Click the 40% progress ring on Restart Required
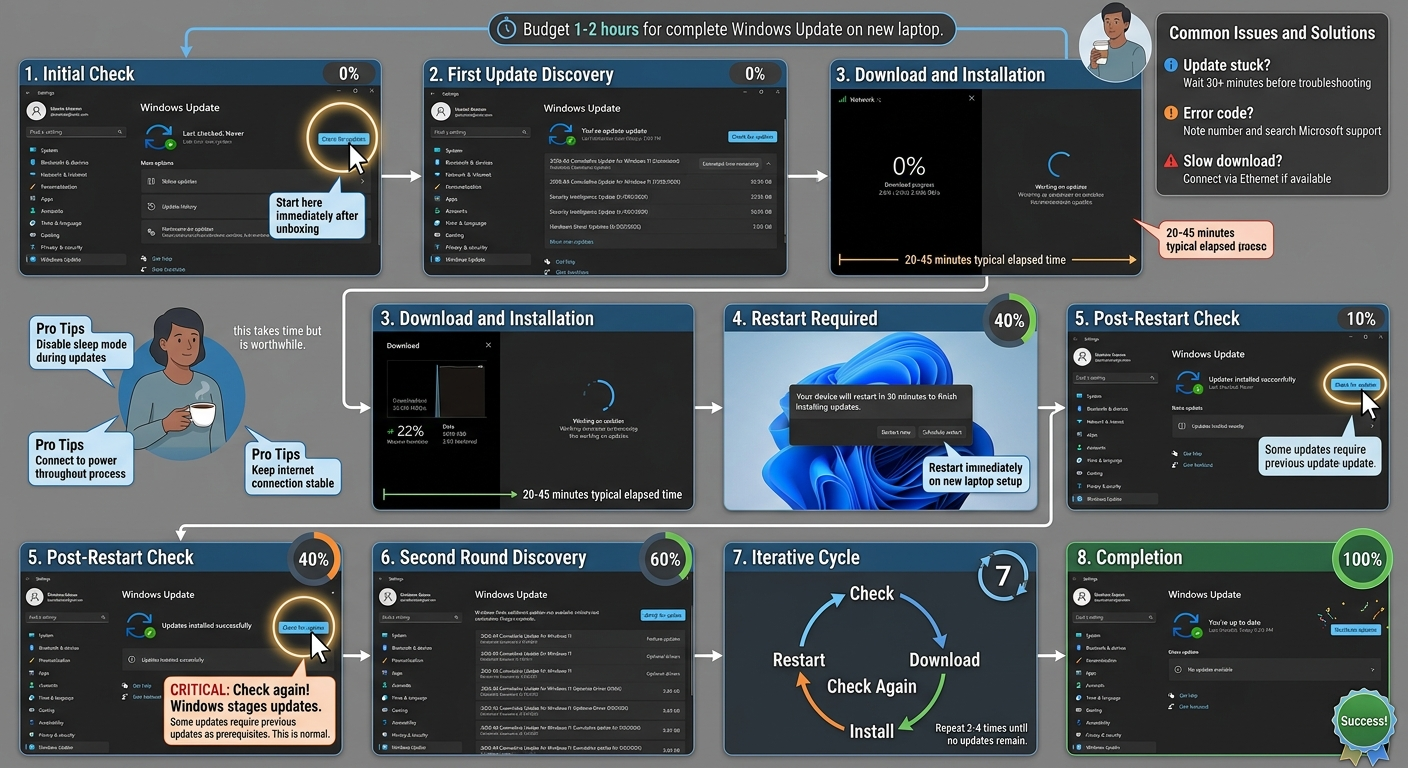 pos(1010,320)
